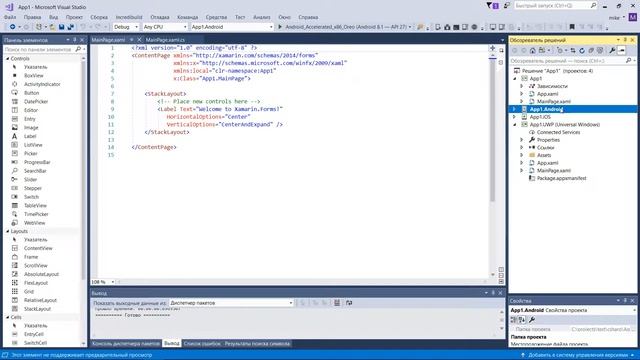Image resolution: width=640 pixels, height=360 pixels.
Task: Switch to the Список ошибок tab
Action: pyautogui.click(x=202, y=344)
